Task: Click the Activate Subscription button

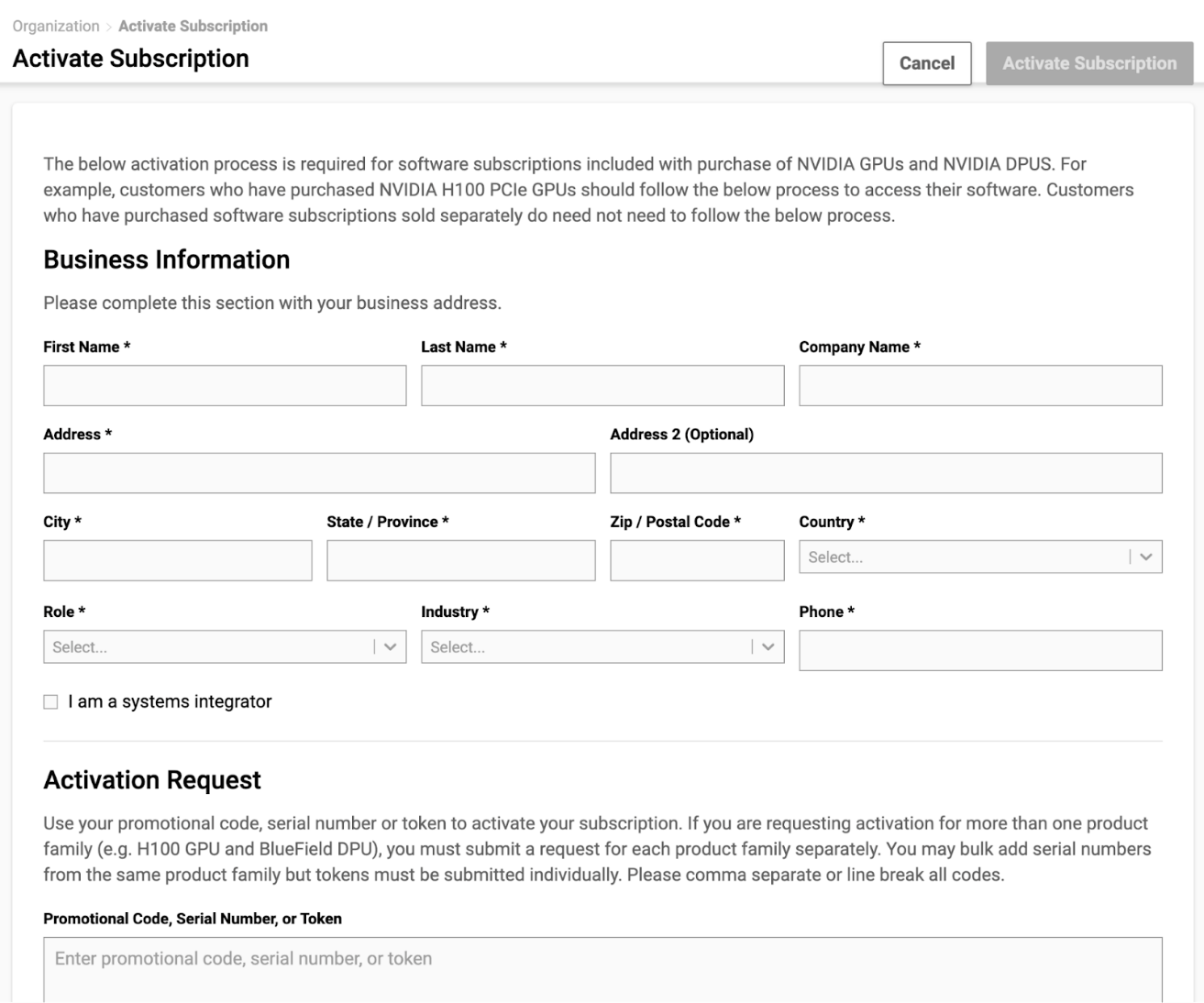Action: click(1089, 63)
